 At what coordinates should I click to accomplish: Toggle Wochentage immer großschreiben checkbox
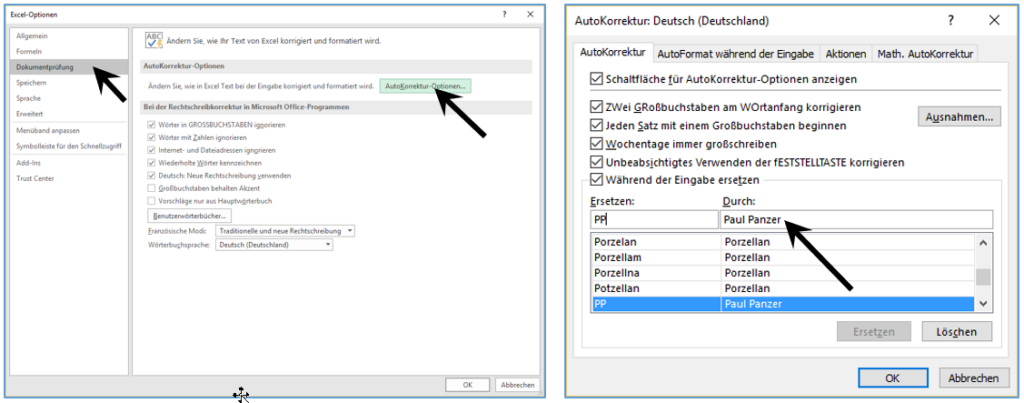click(596, 143)
